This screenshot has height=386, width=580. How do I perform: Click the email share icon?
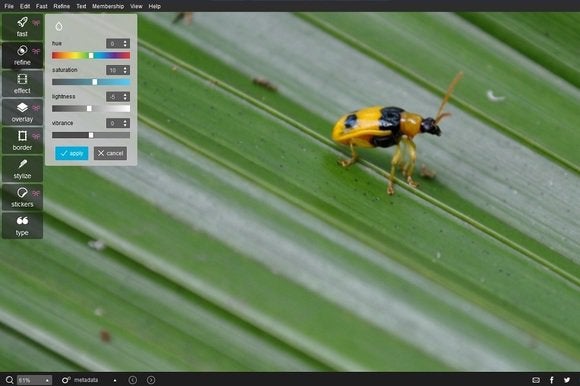pyautogui.click(x=536, y=380)
